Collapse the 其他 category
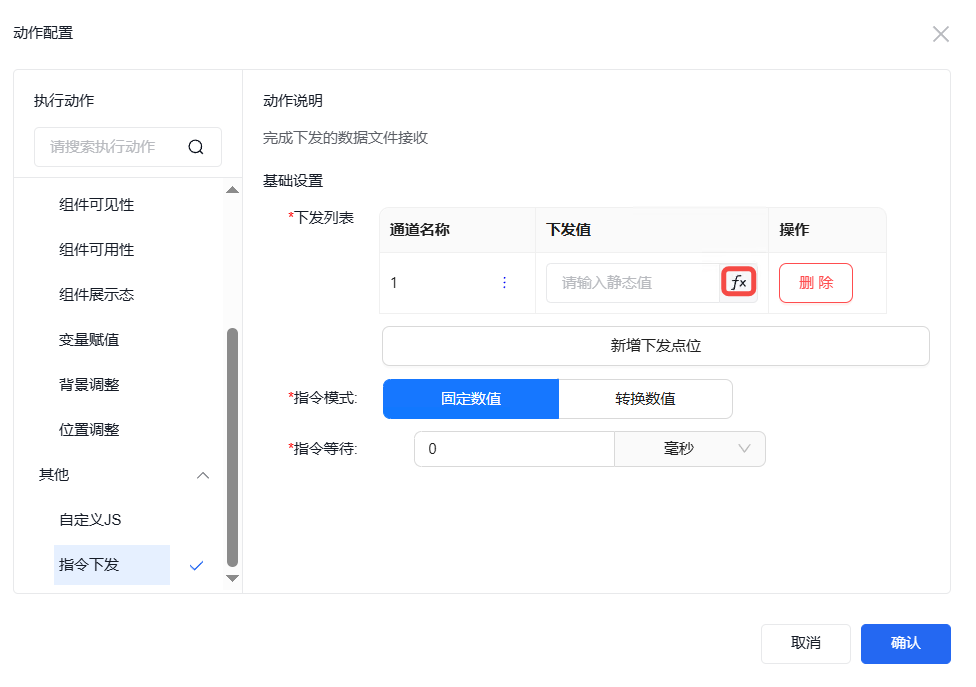 pos(203,475)
